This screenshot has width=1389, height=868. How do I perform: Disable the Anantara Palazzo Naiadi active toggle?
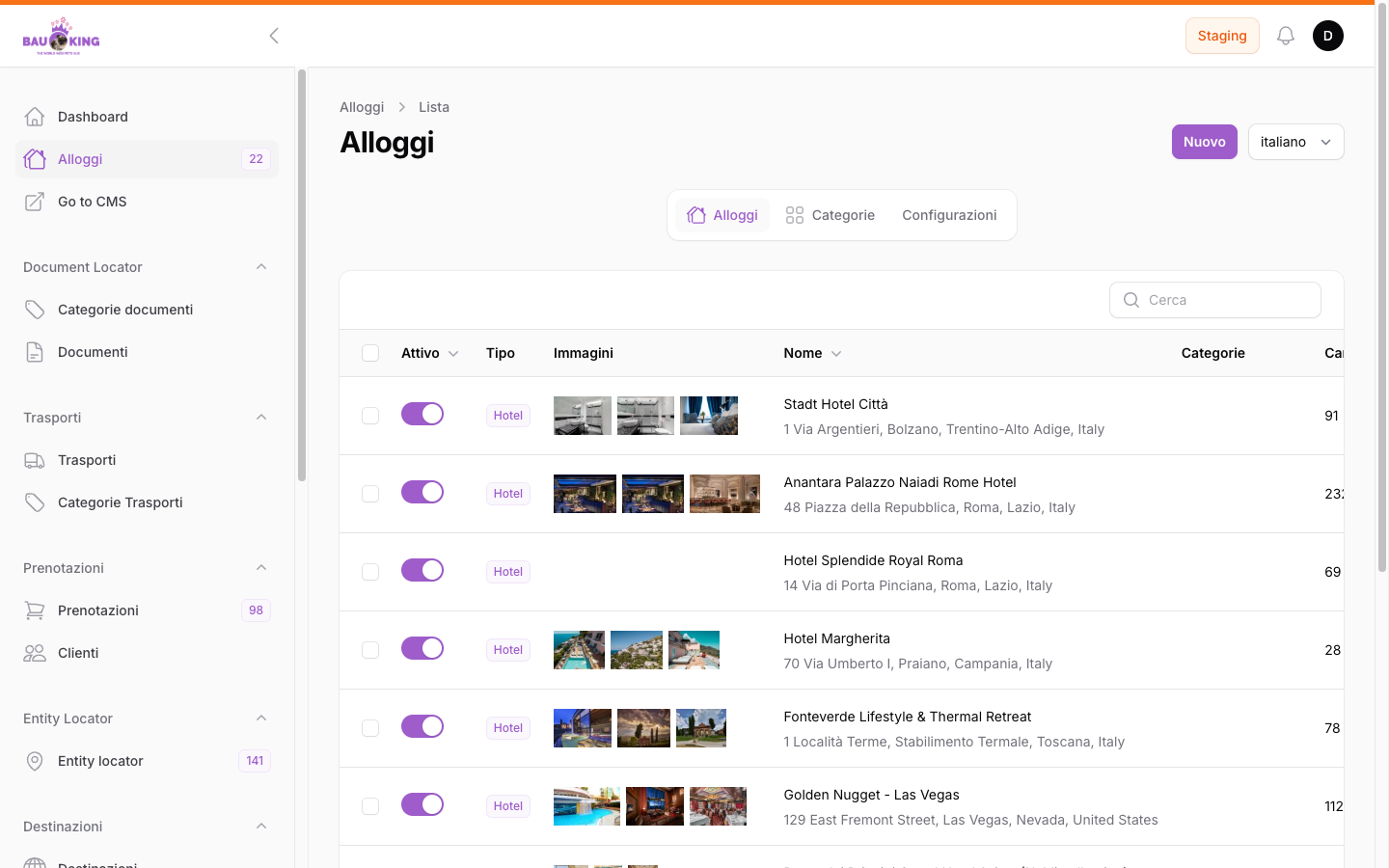point(422,492)
